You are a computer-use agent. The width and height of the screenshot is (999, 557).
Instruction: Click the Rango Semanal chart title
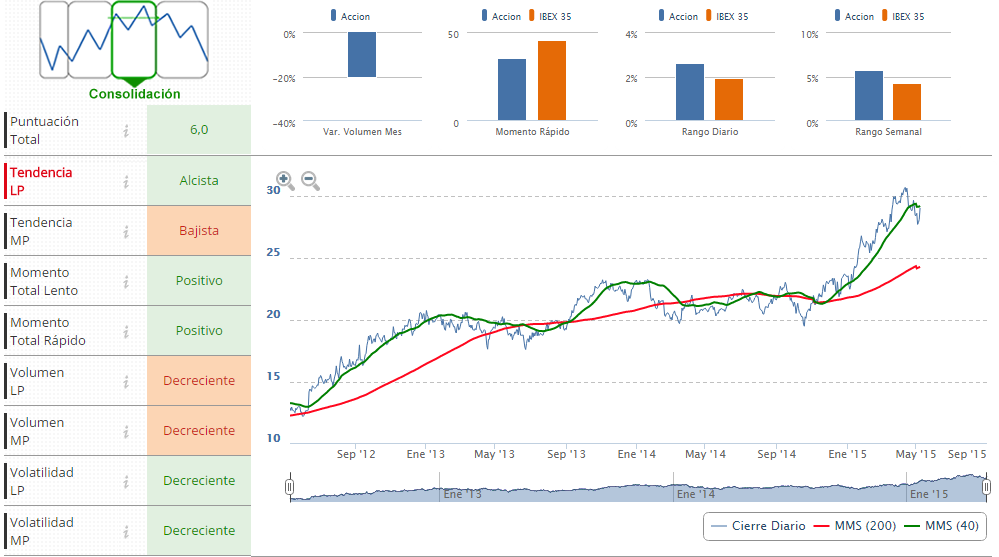click(x=888, y=131)
